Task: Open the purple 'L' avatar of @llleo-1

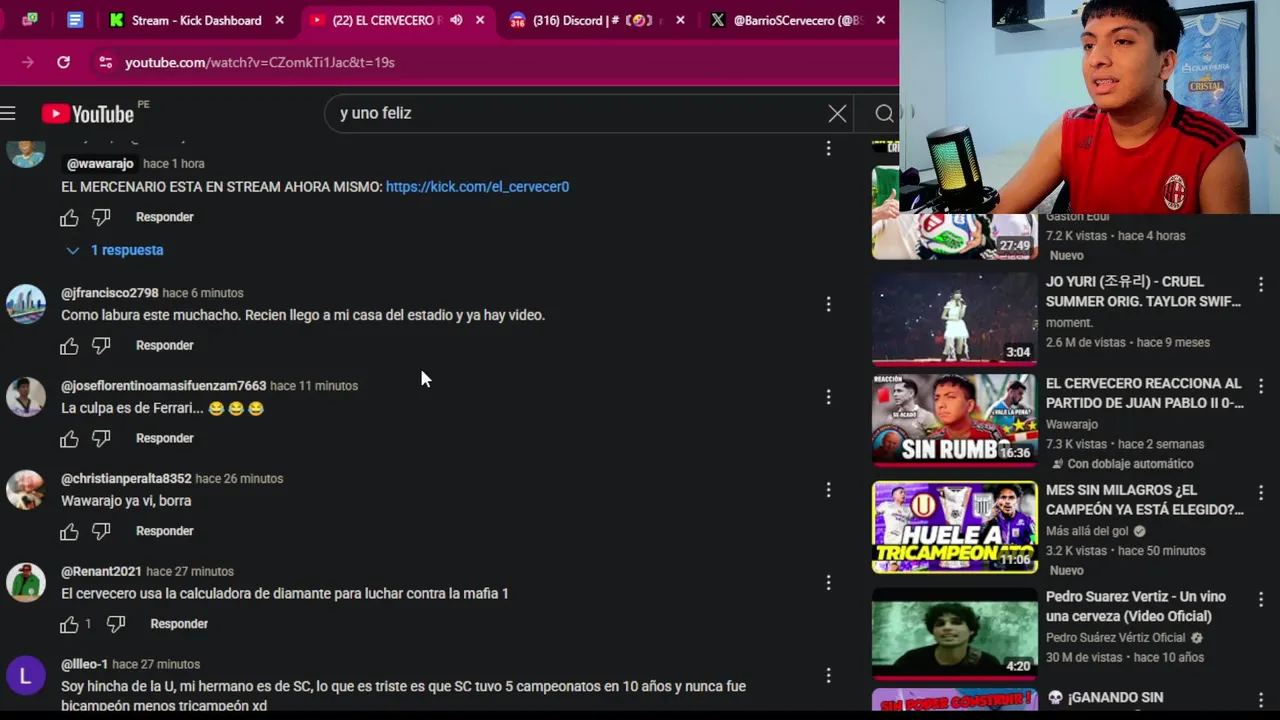Action: click(26, 675)
